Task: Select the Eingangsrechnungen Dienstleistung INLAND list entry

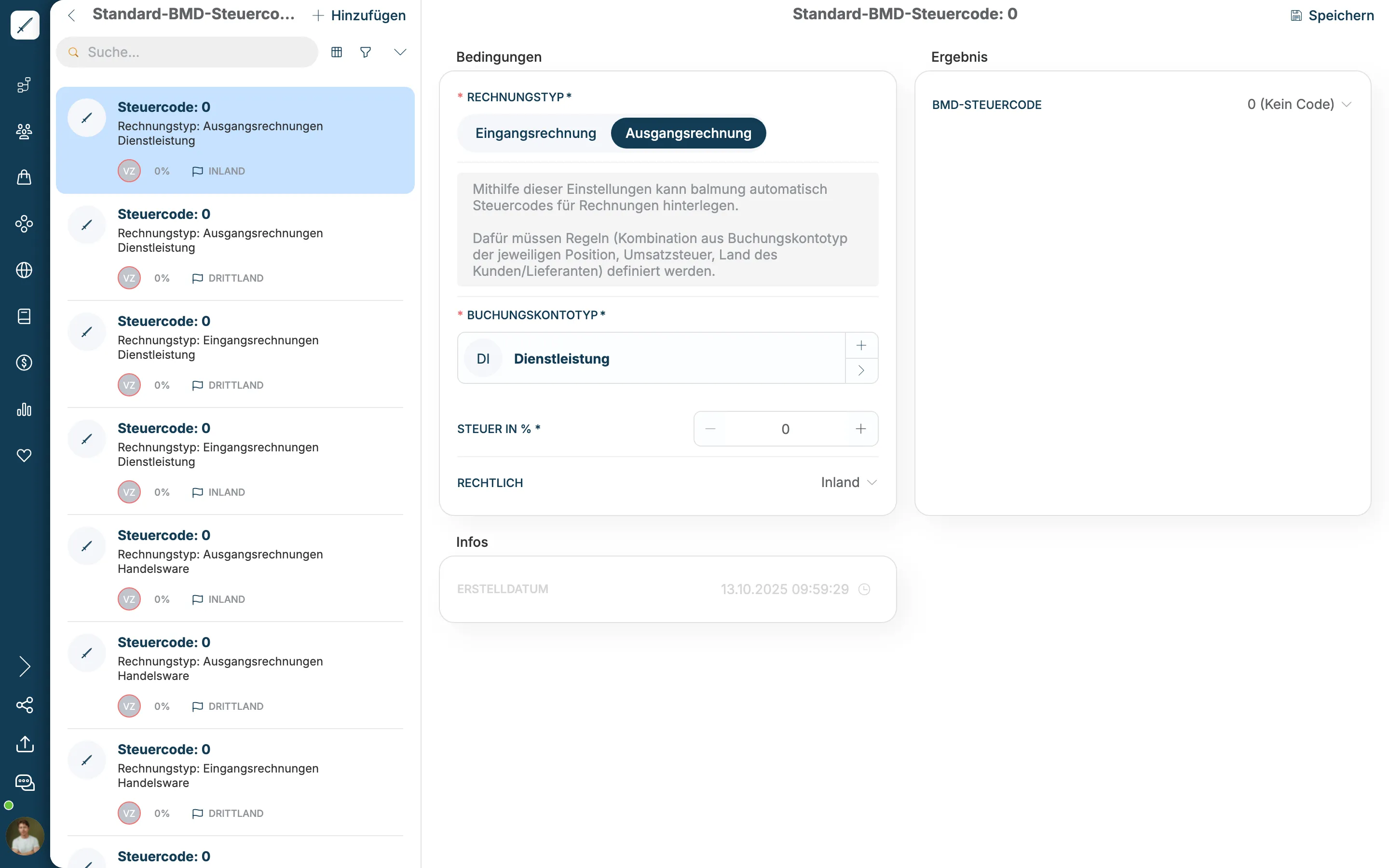Action: (235, 461)
